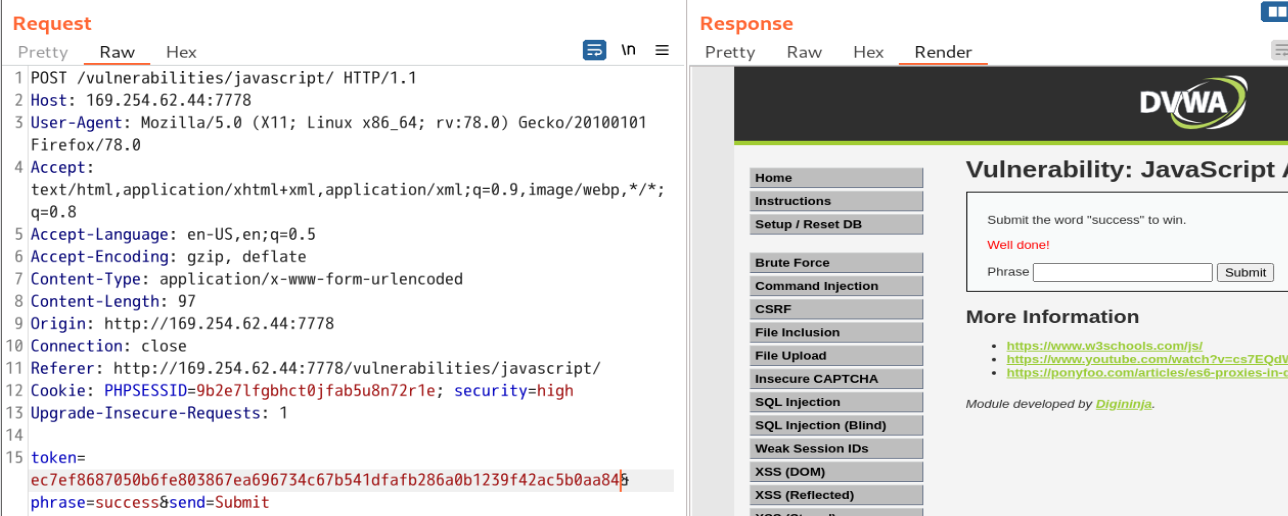Select the Response Raw tab
The width and height of the screenshot is (1288, 516).
[x=804, y=52]
